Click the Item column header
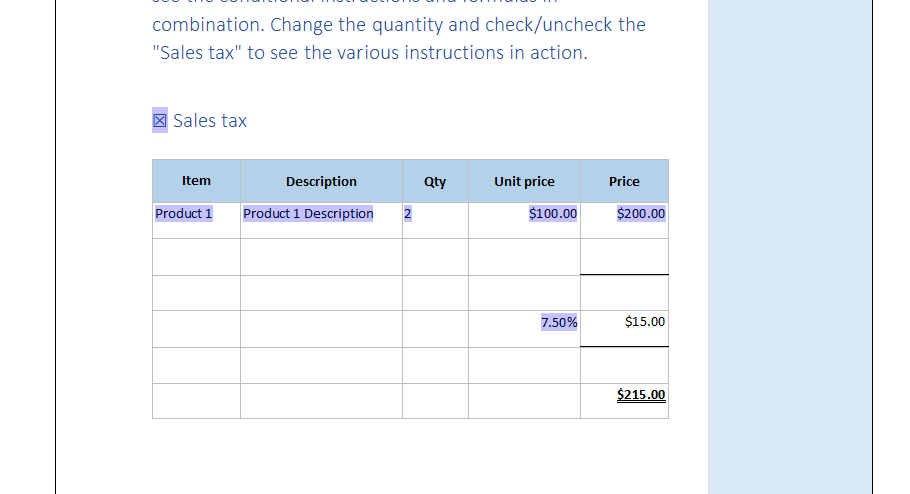Screen dimensions: 910x494 [196, 181]
